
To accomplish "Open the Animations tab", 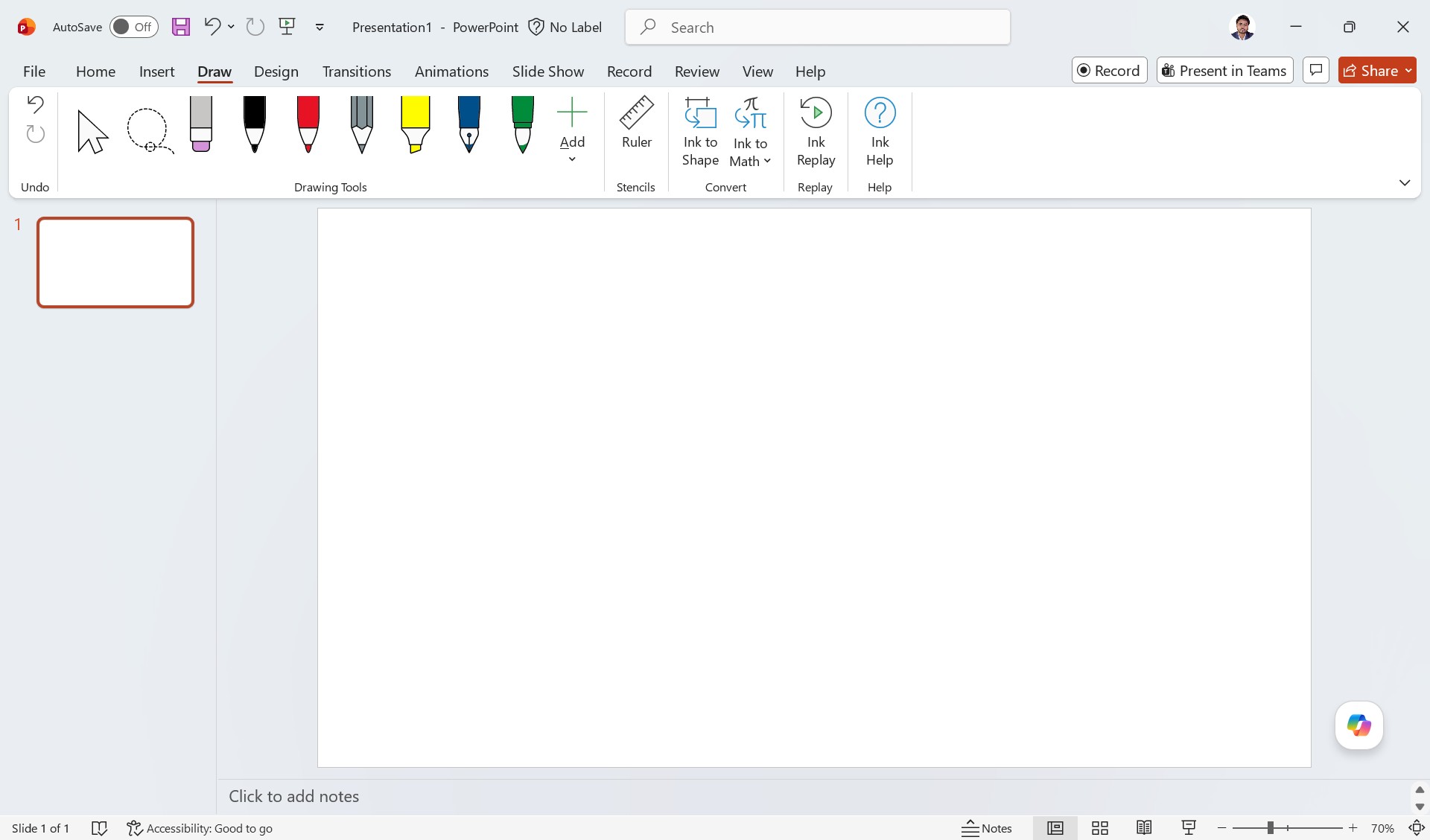I will click(451, 71).
